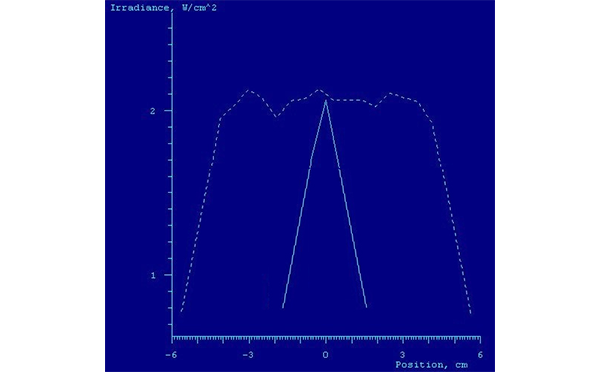Click the Position, cm axis label
This screenshot has width=600, height=372.
(431, 365)
